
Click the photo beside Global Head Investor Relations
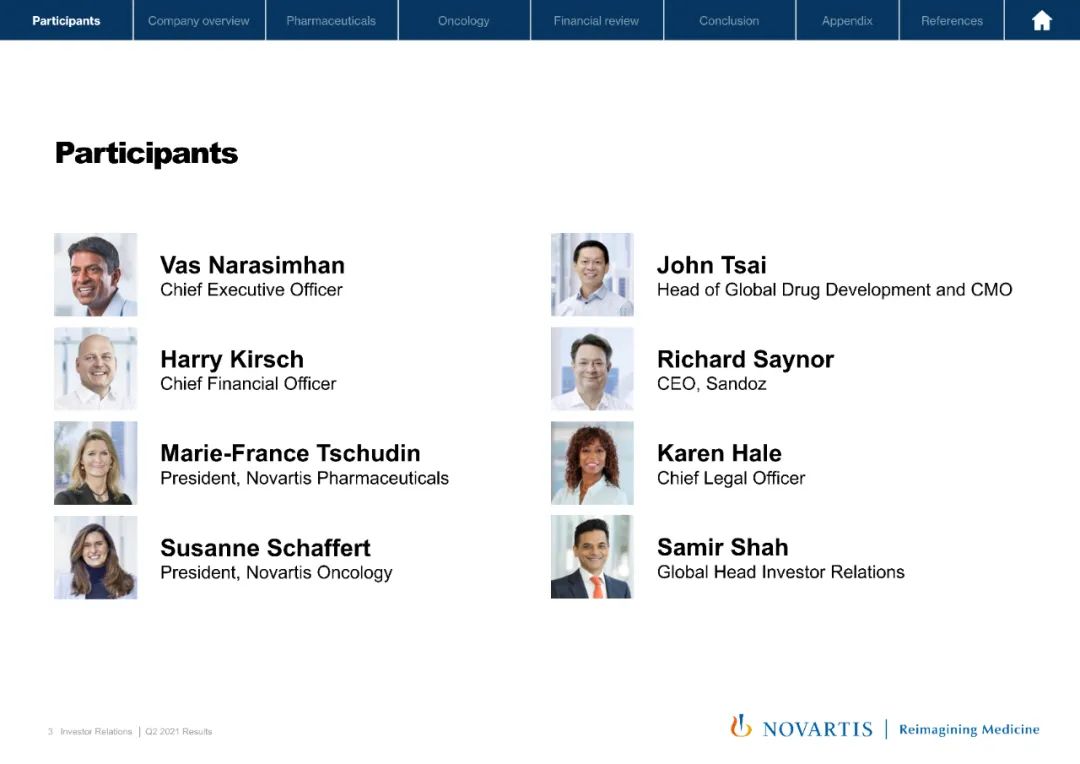pos(592,557)
